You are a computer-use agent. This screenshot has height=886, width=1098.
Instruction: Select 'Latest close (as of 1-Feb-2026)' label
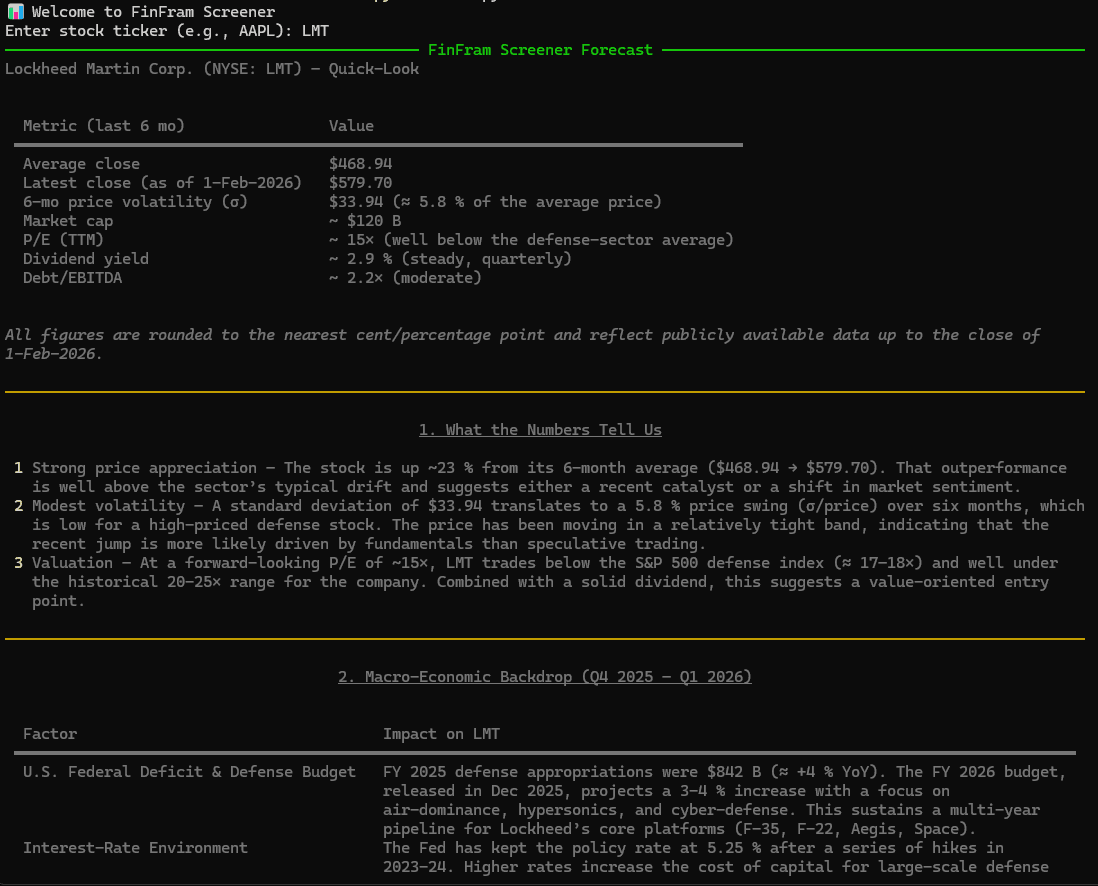pyautogui.click(x=162, y=183)
